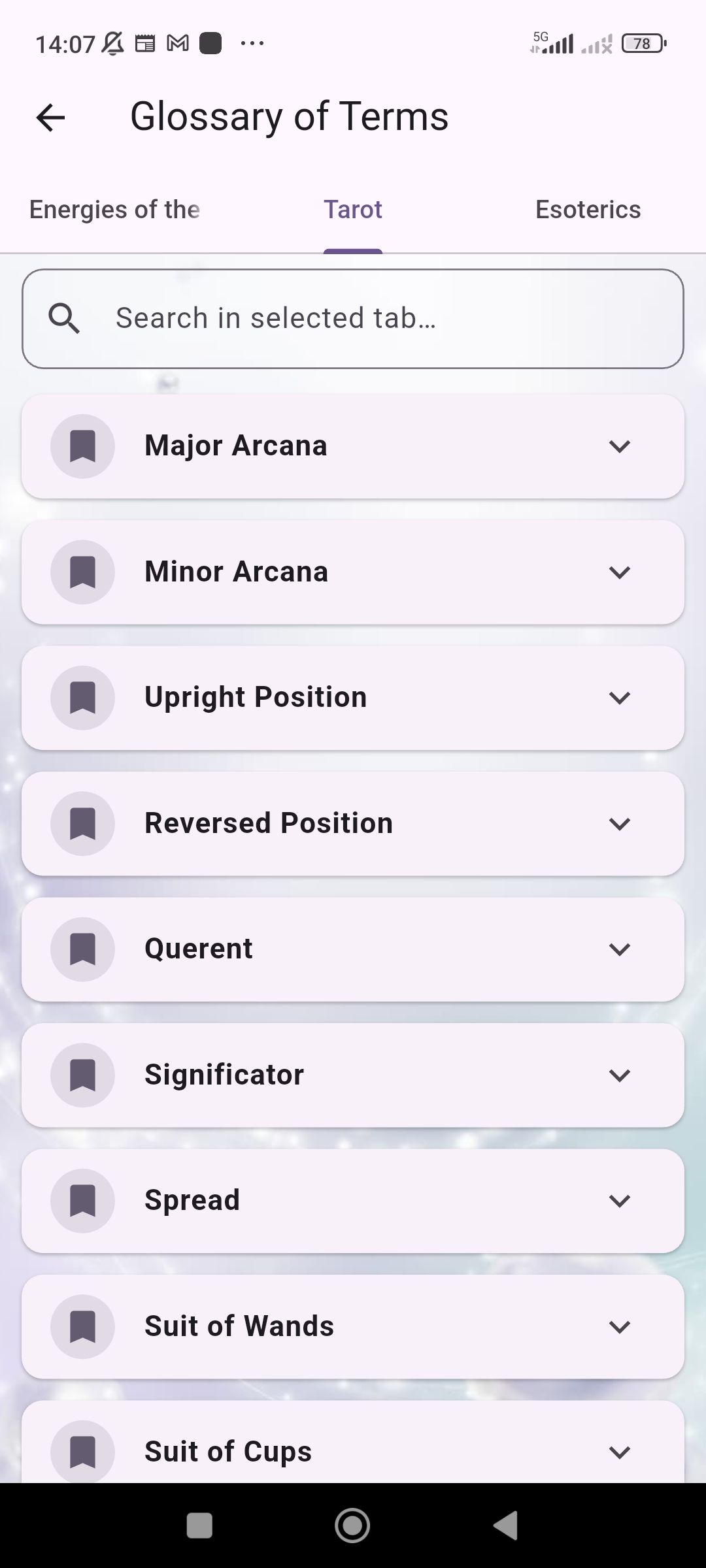This screenshot has width=706, height=1568.
Task: Tap the Significator bookmark icon
Action: (83, 1075)
